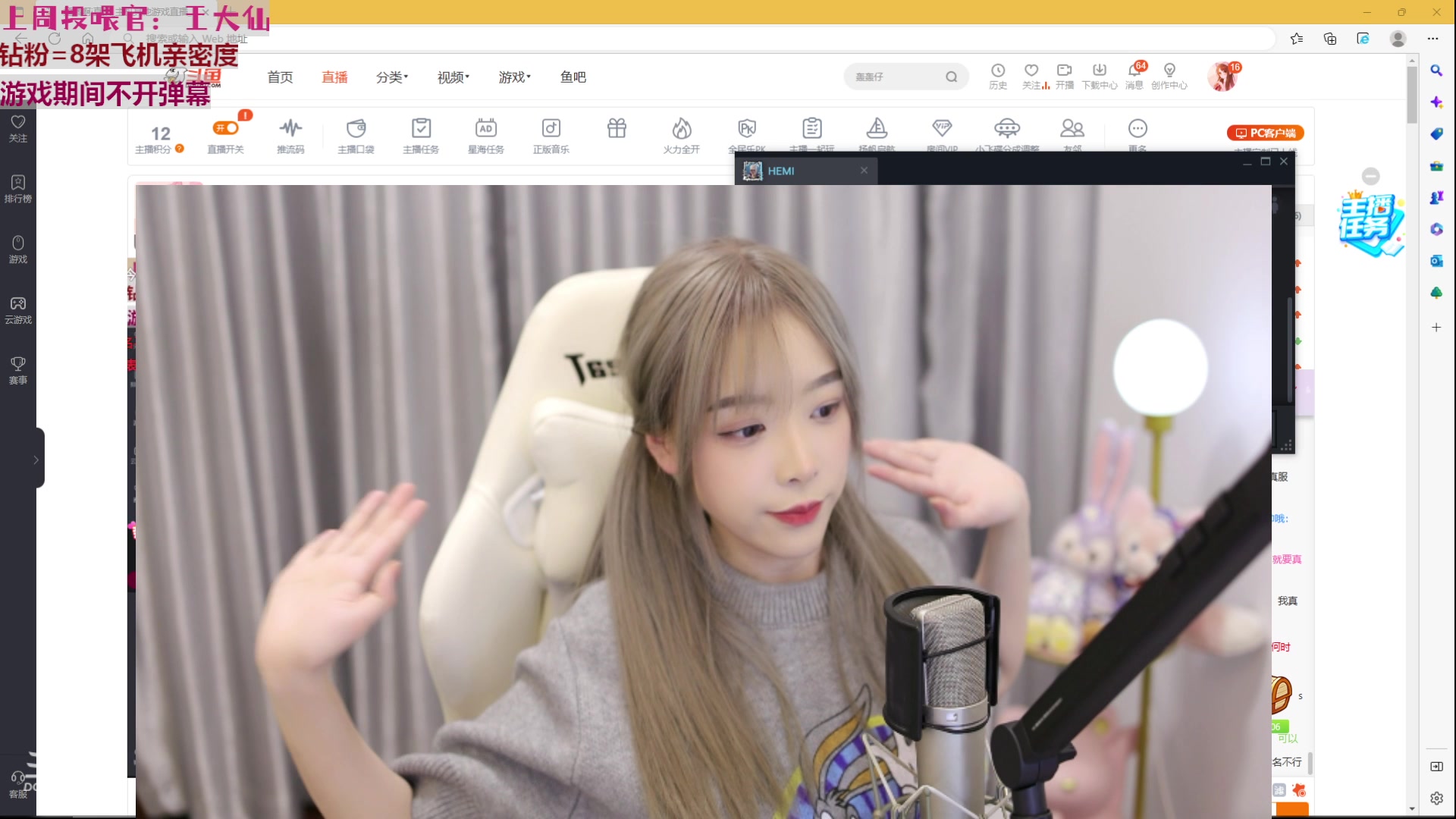Viewport: 1456px width, 819px height.
Task: Open browser collections icon
Action: click(x=1330, y=39)
